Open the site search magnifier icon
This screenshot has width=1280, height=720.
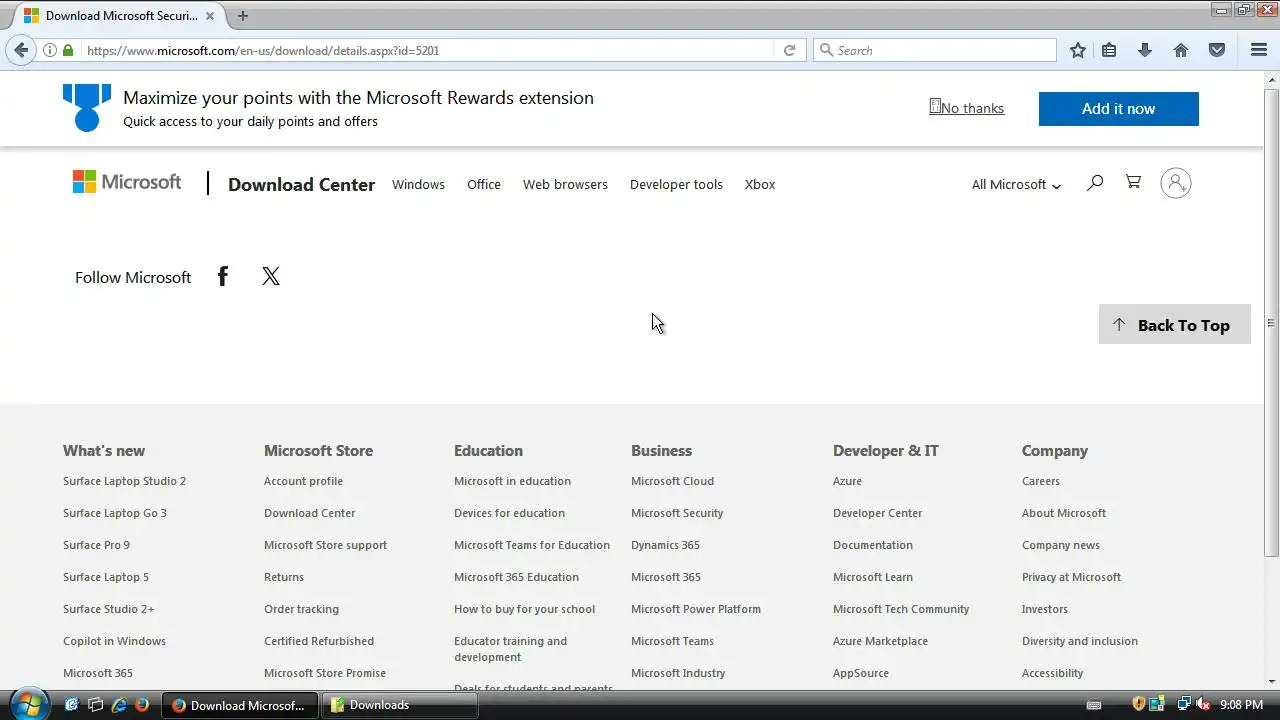click(1095, 182)
